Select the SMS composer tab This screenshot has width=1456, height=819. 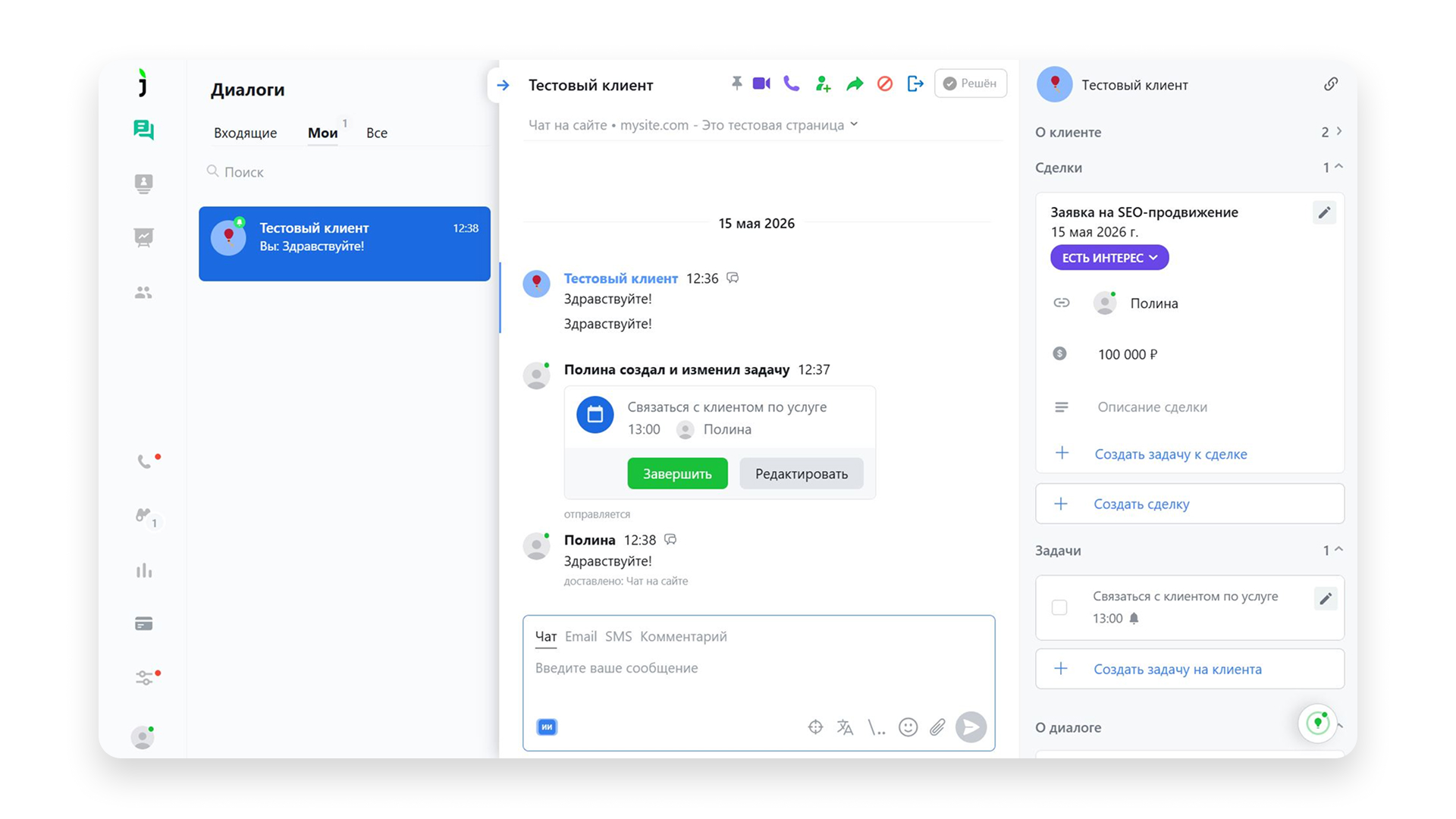(618, 636)
